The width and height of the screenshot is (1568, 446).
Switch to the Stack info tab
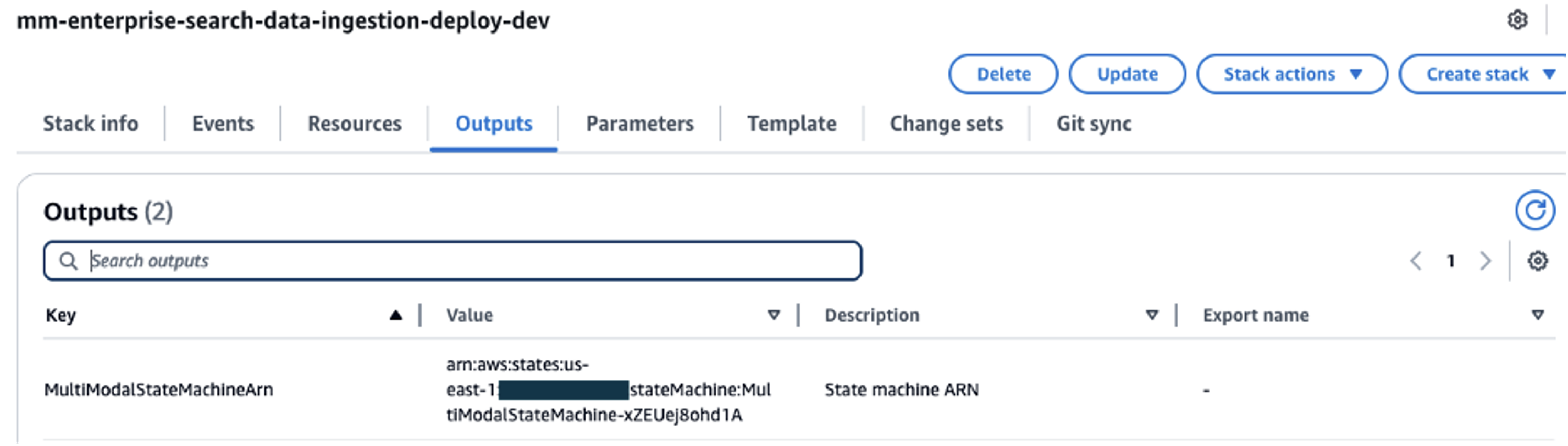[91, 124]
